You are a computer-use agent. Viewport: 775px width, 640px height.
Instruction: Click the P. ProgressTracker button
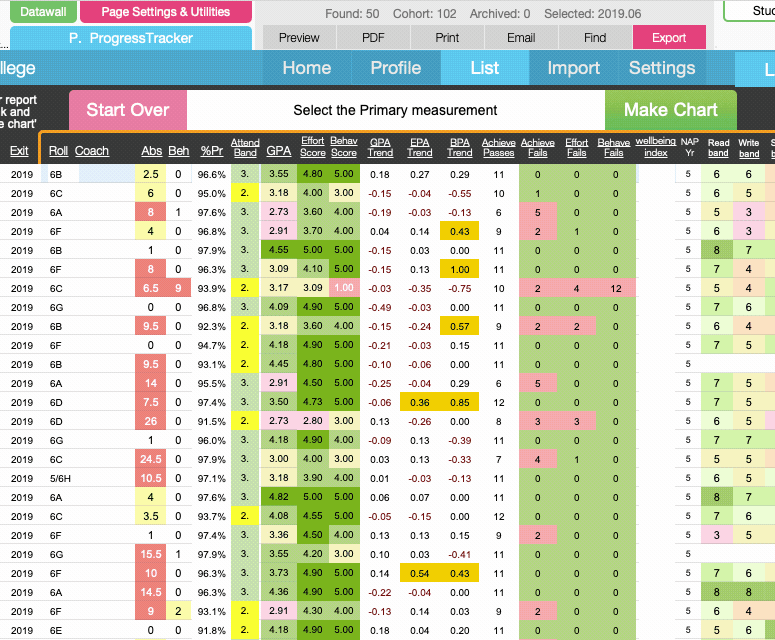click(x=131, y=38)
